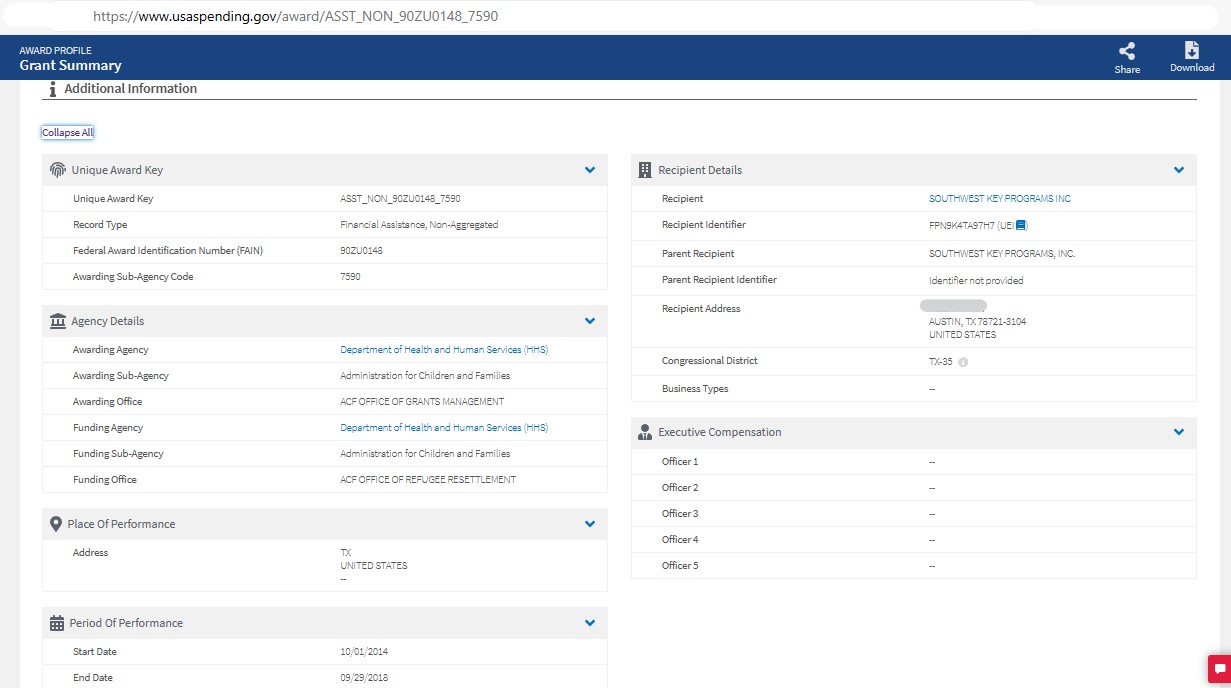Click the browser address bar URL
The width and height of the screenshot is (1231, 688).
tap(295, 17)
